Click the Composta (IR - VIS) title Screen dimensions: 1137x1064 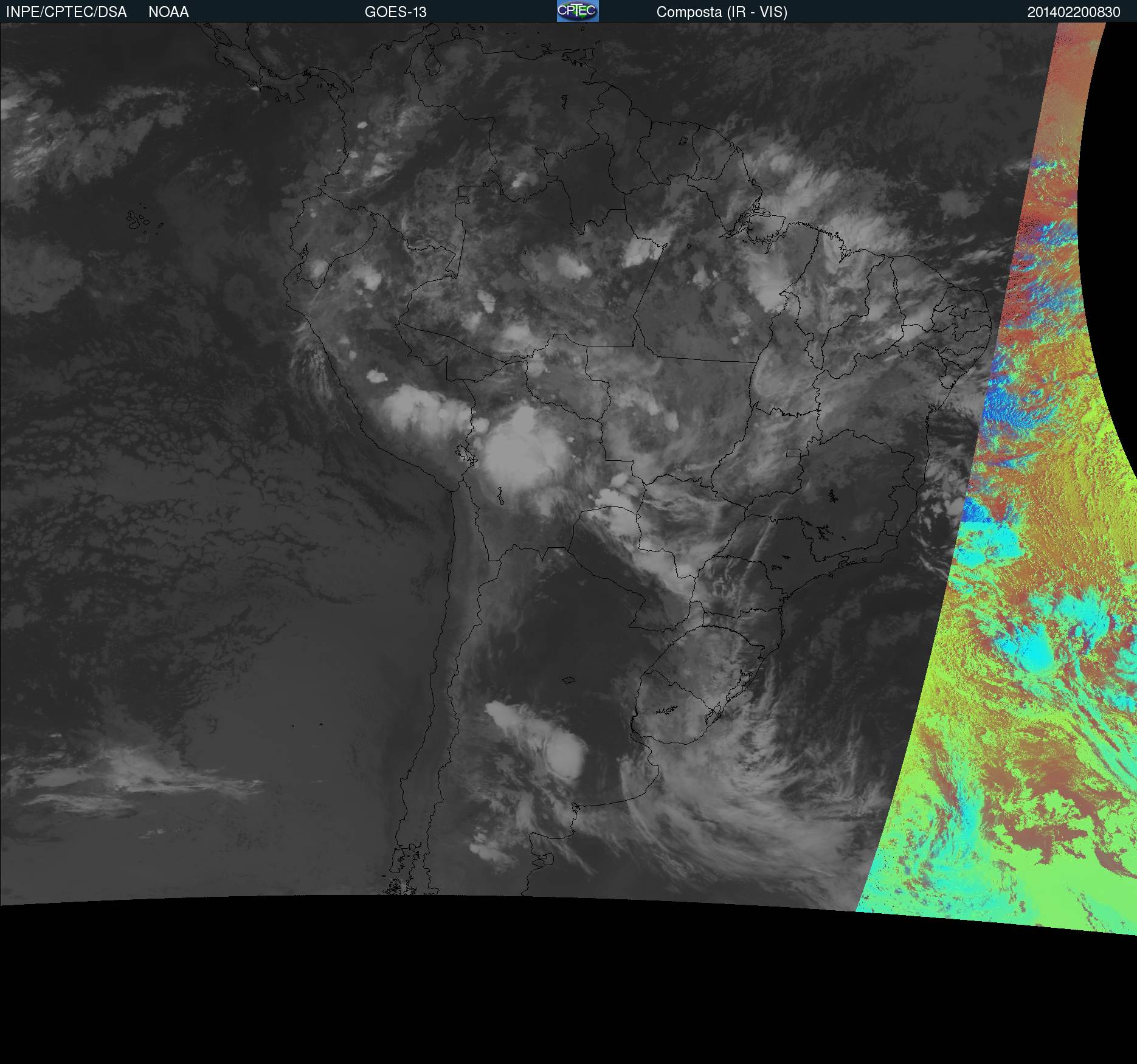[722, 12]
